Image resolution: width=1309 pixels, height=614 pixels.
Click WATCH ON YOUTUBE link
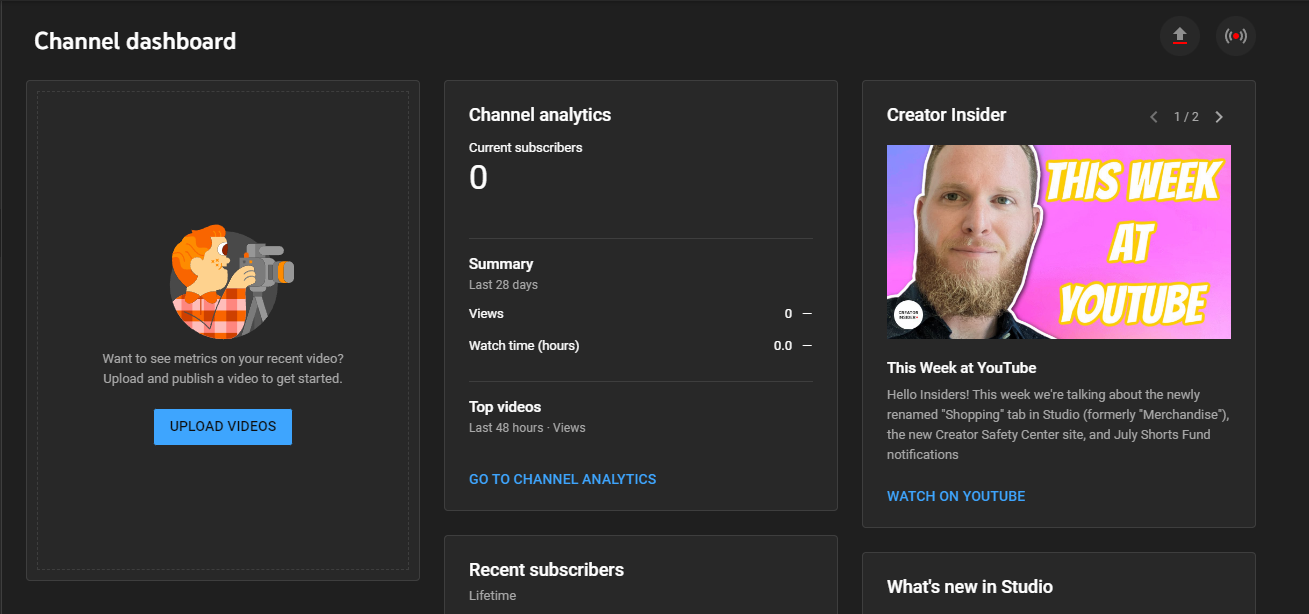(956, 496)
